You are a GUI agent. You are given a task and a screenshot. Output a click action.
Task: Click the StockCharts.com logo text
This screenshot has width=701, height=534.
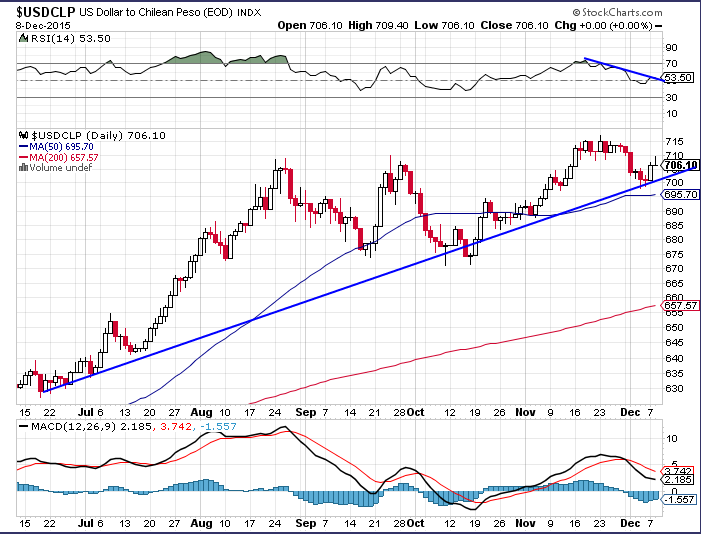[617, 13]
